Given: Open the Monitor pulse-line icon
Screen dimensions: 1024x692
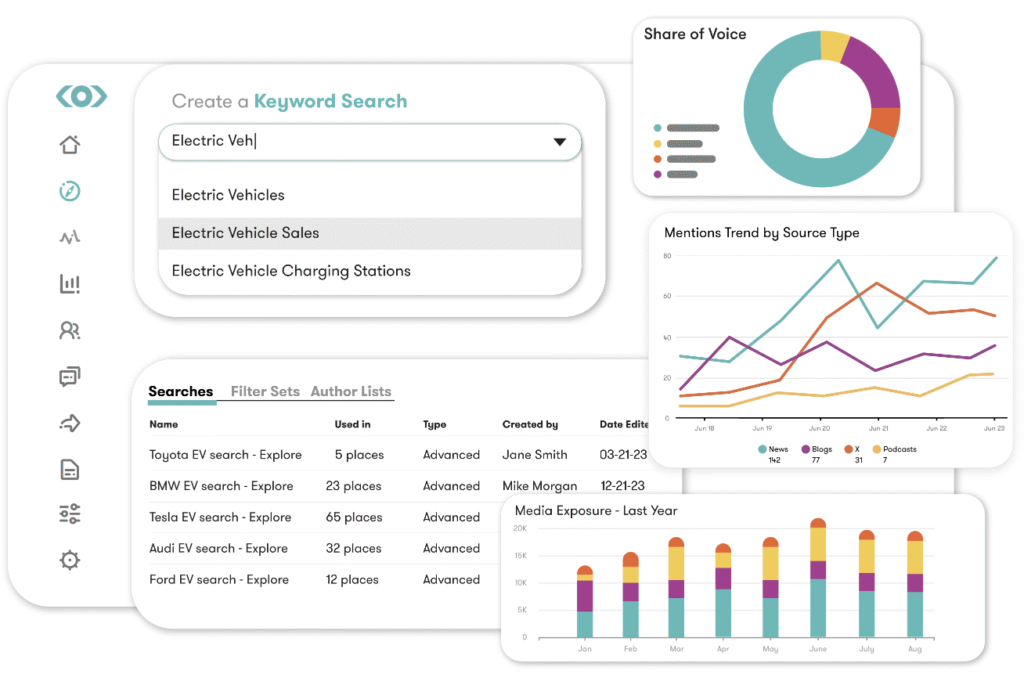Looking at the screenshot, I should [x=70, y=237].
